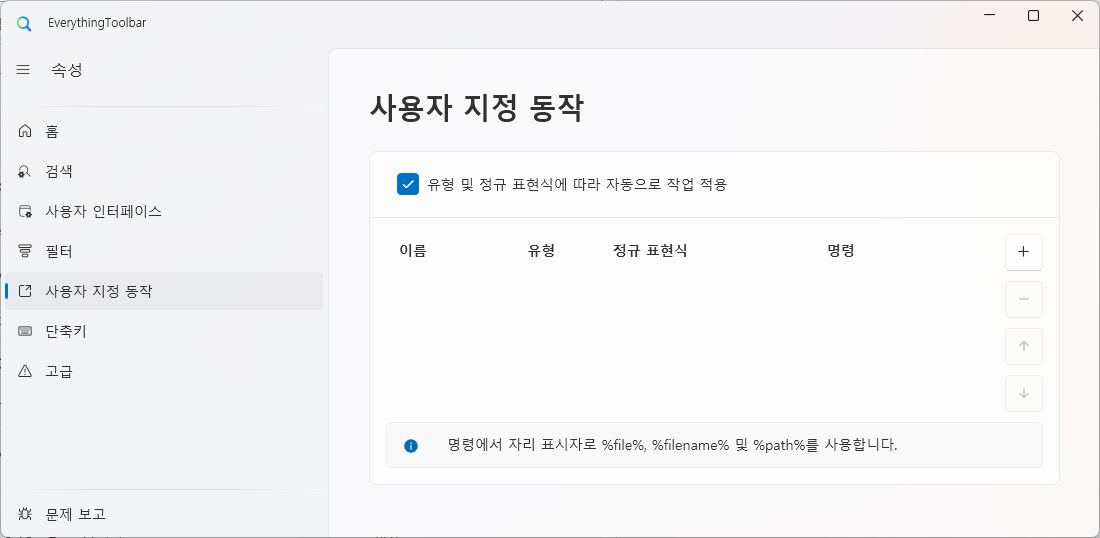Click the minus remove action button
The height and width of the screenshot is (538, 1100).
pyautogui.click(x=1024, y=300)
